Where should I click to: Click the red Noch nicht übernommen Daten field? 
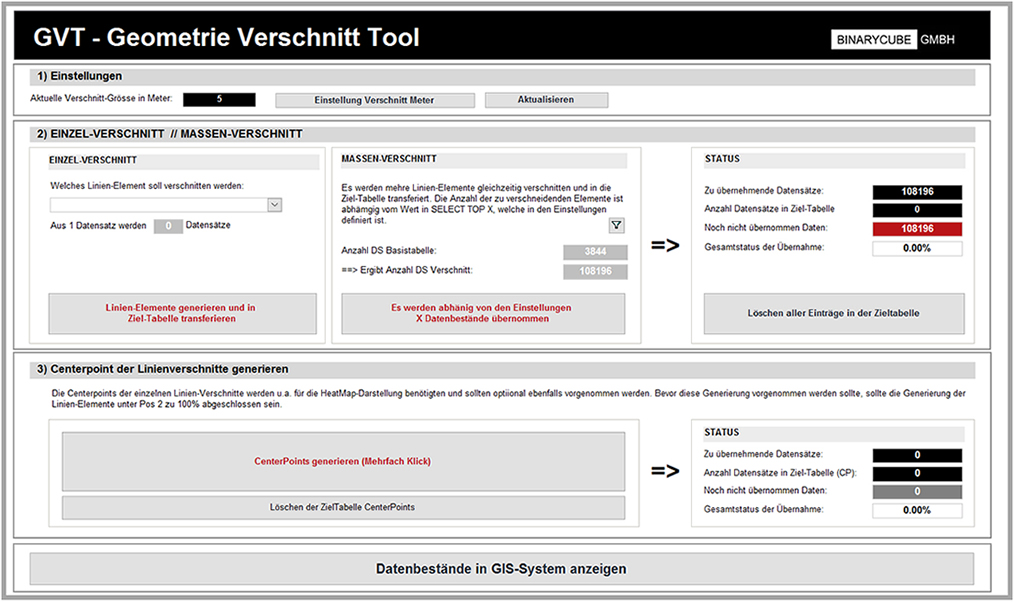(x=917, y=230)
